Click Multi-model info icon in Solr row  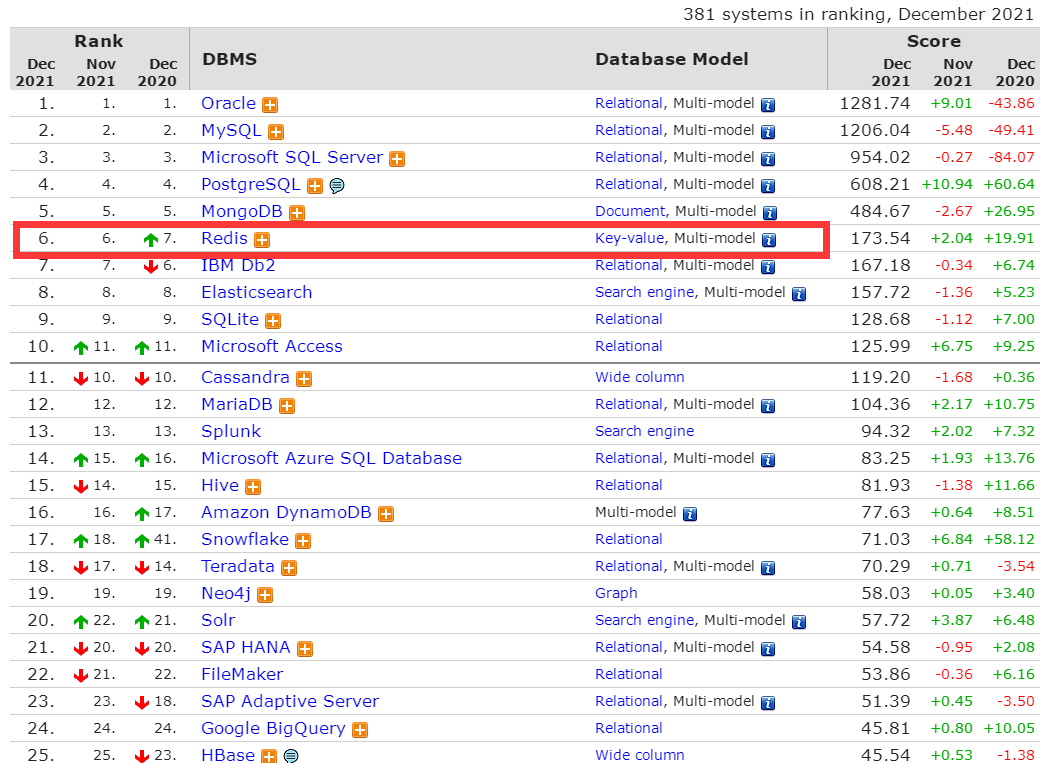point(799,622)
